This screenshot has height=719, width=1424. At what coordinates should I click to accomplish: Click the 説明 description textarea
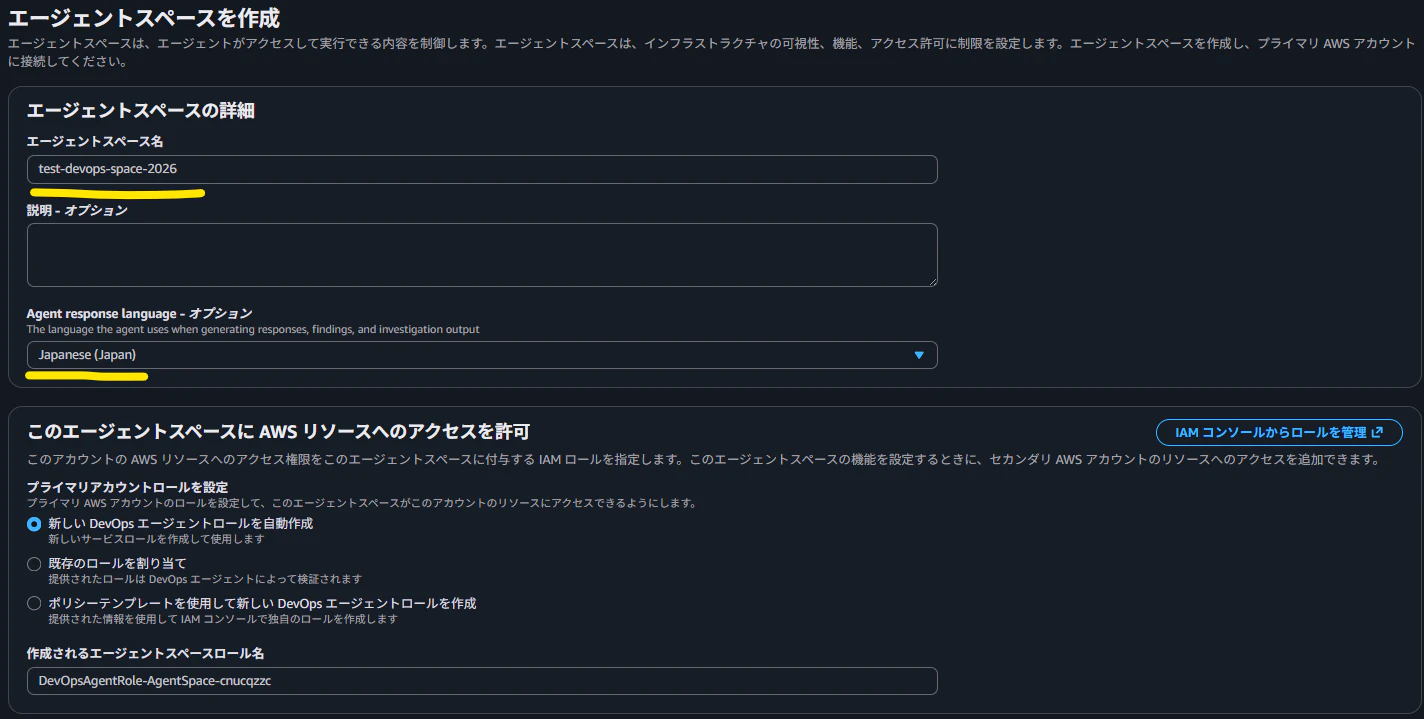point(482,255)
